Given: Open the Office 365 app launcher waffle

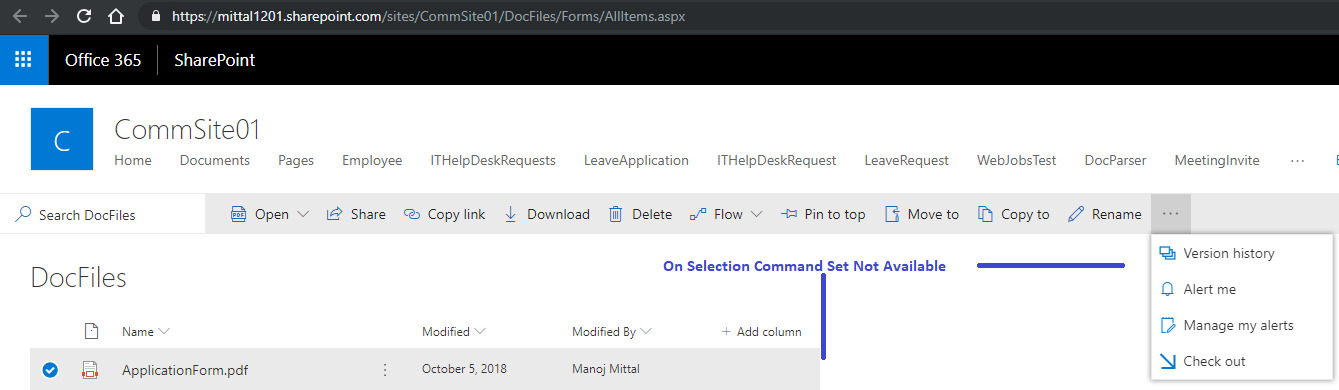Looking at the screenshot, I should [x=24, y=60].
